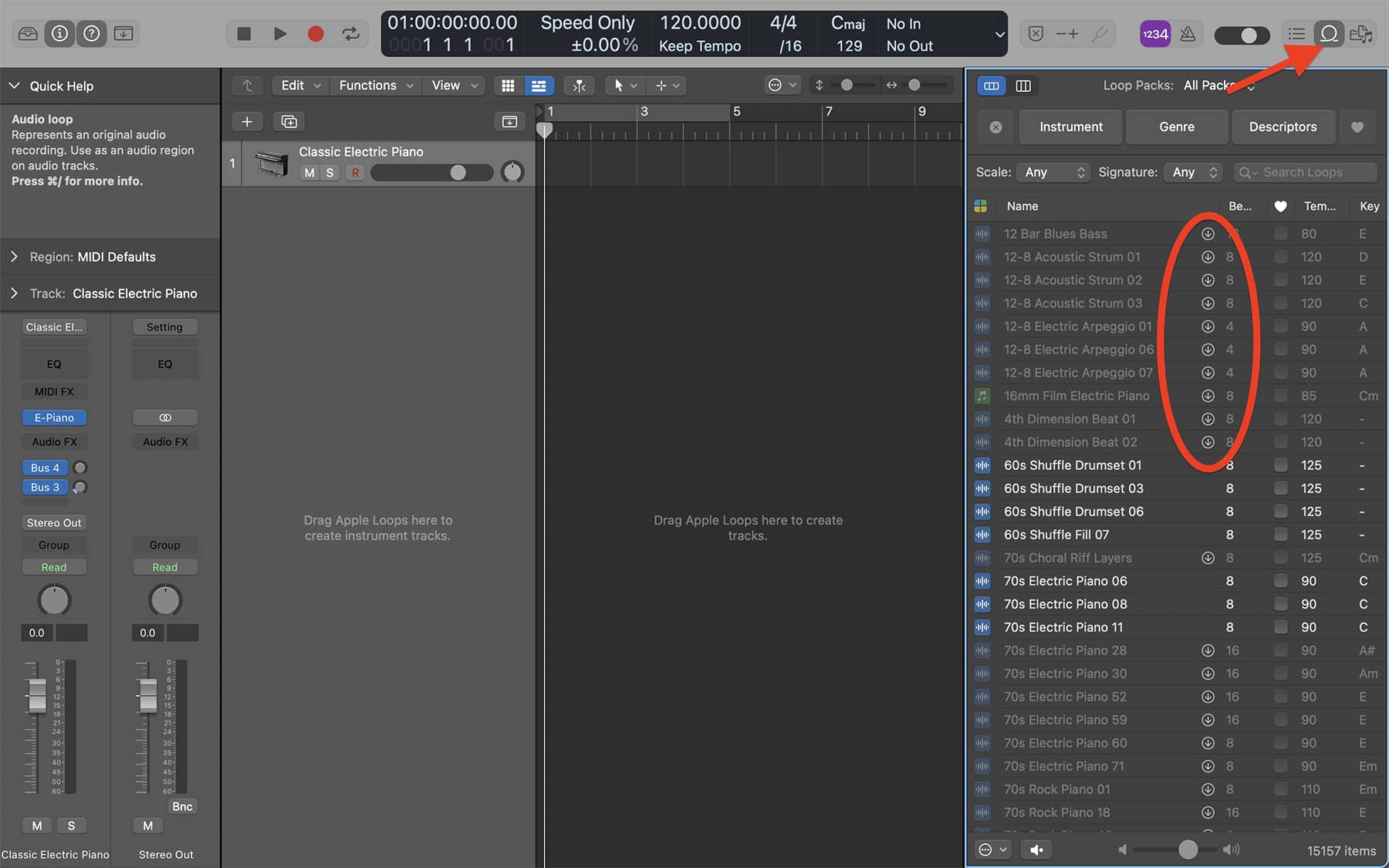Click the Setting button on Stereo Out strip
The width and height of the screenshot is (1389, 868).
pos(165,327)
